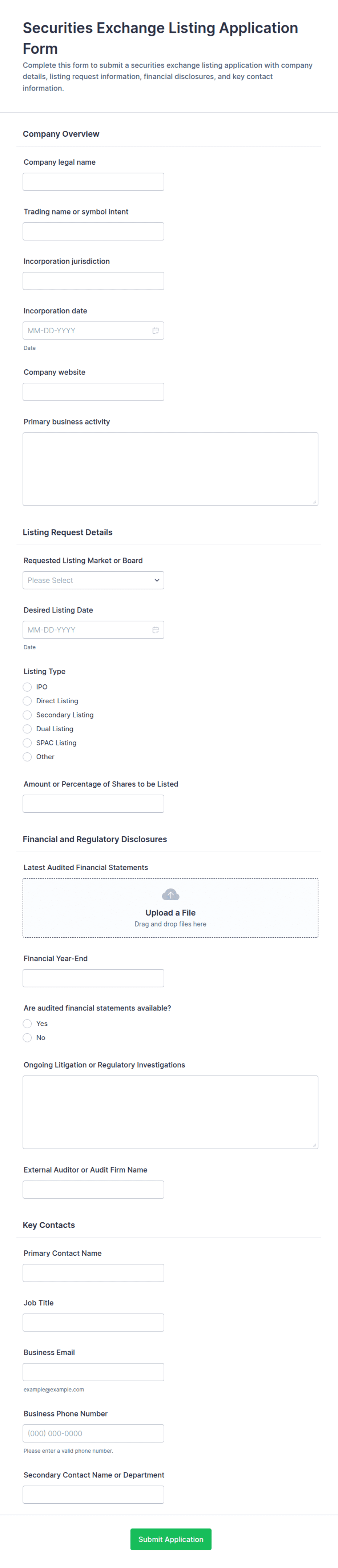Click the Trading name or symbol field
338x1568 pixels.
(93, 231)
